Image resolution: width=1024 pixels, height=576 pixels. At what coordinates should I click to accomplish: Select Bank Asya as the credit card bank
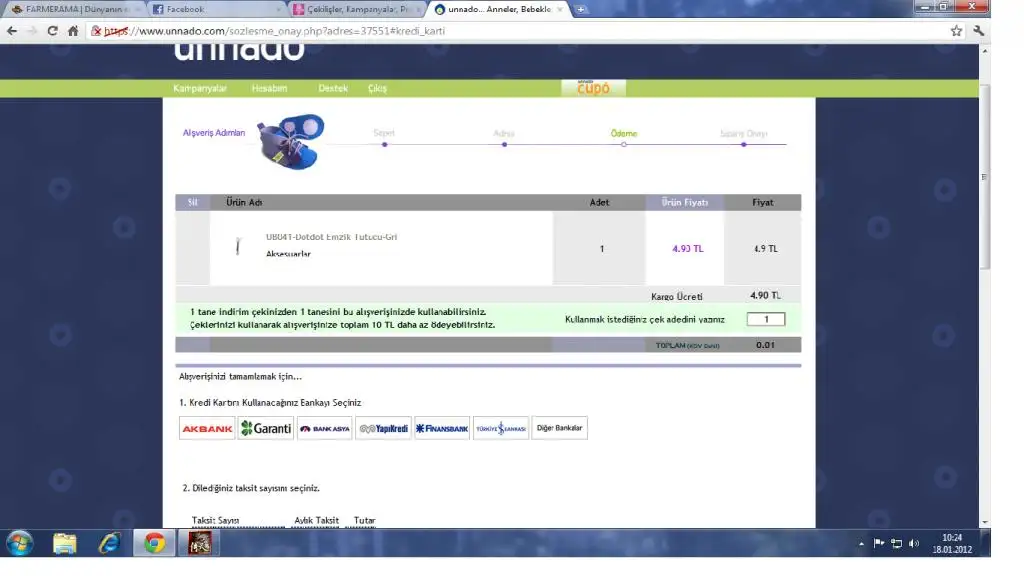pyautogui.click(x=325, y=428)
